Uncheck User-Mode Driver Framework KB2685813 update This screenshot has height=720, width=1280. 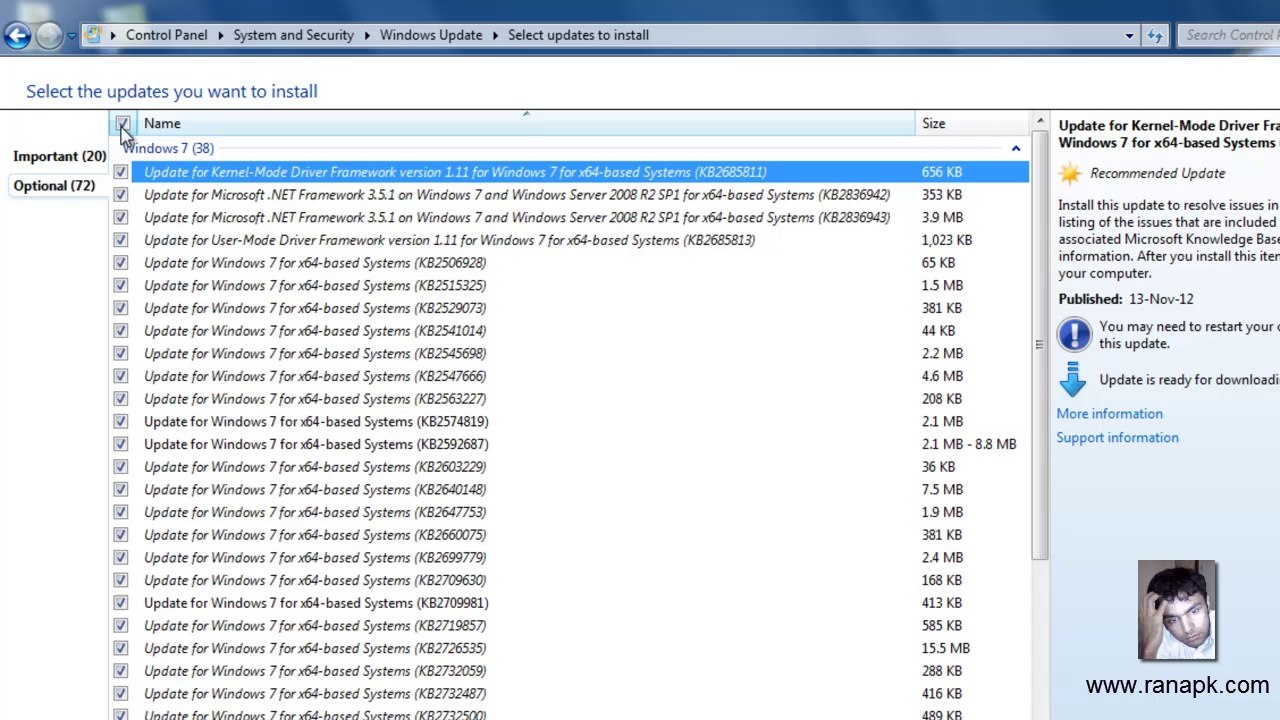click(x=121, y=240)
